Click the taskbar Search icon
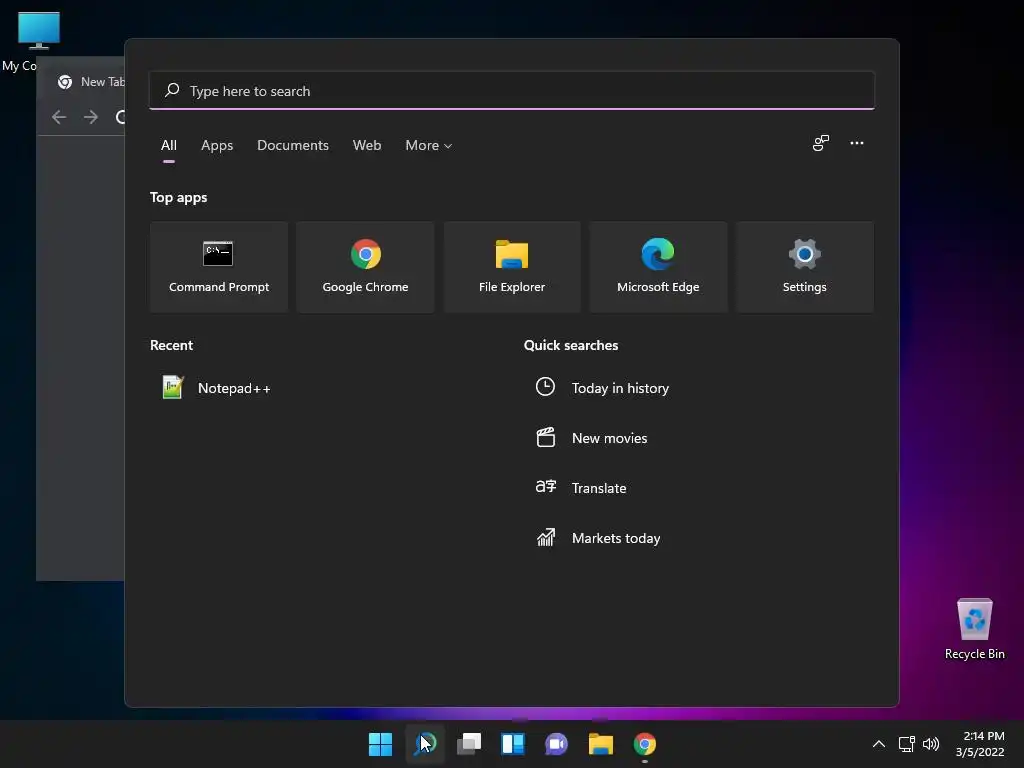The image size is (1024, 768). (424, 744)
